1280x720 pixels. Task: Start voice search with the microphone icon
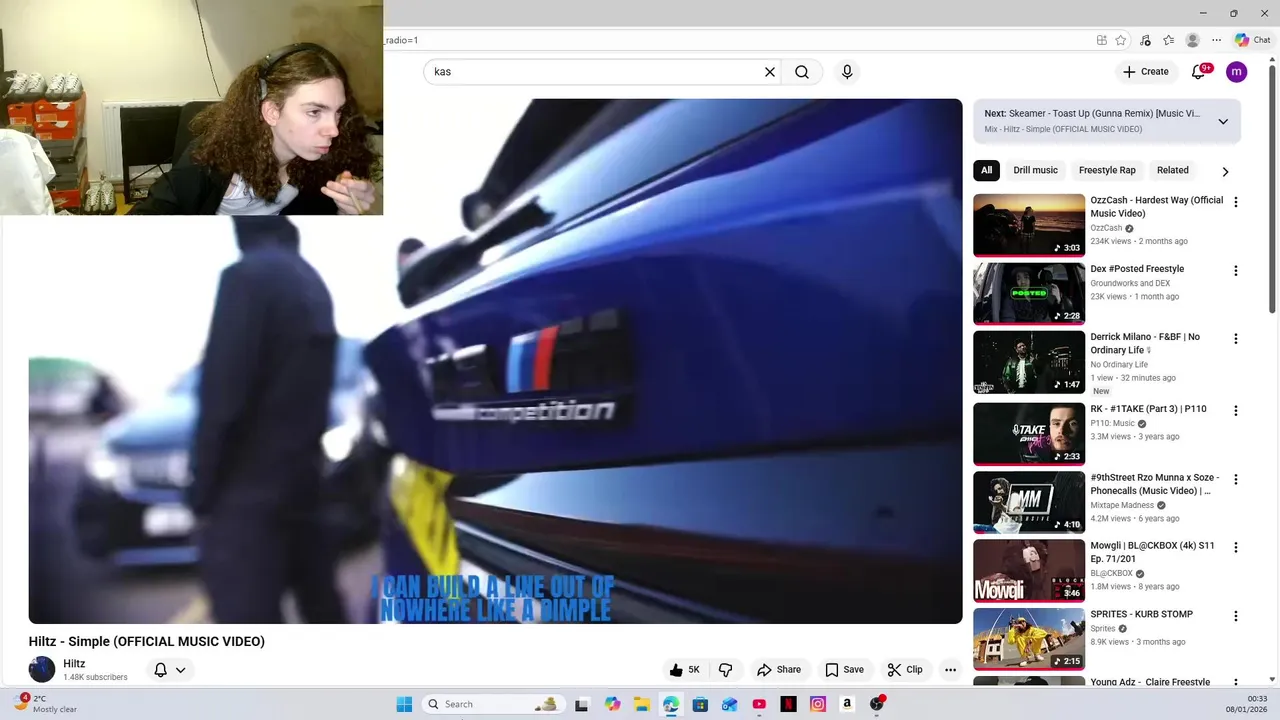[x=847, y=72]
